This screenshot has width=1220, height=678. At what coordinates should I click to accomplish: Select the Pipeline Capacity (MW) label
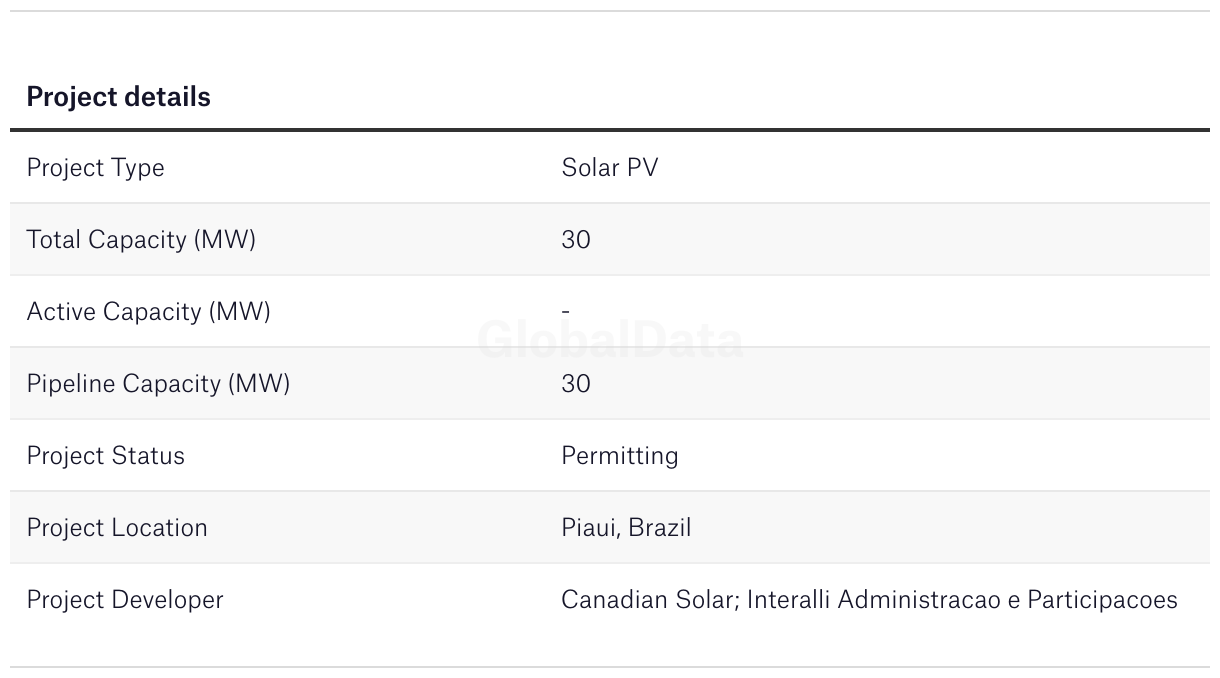click(158, 384)
